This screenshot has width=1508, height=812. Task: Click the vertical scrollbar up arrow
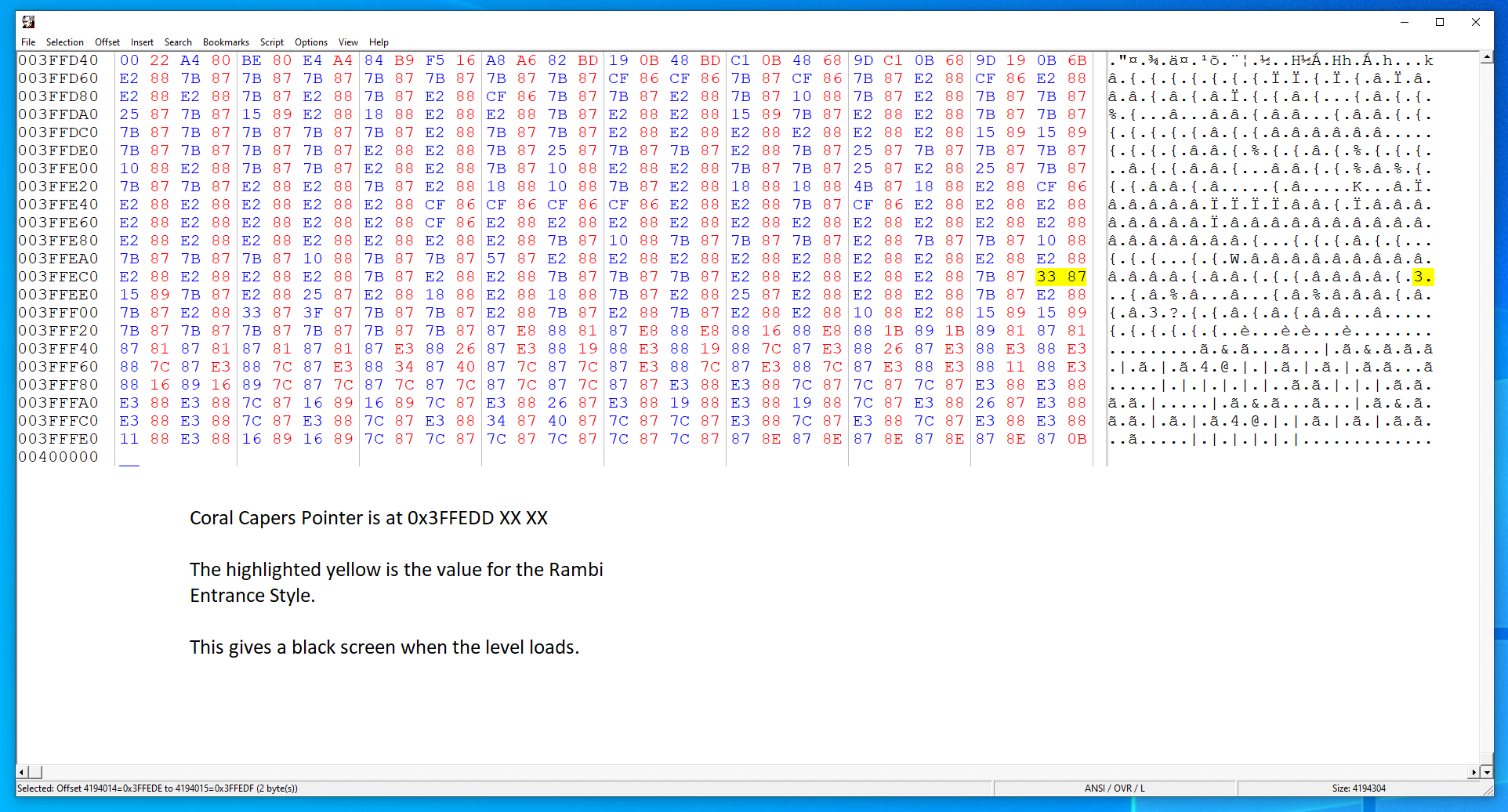(x=1486, y=58)
